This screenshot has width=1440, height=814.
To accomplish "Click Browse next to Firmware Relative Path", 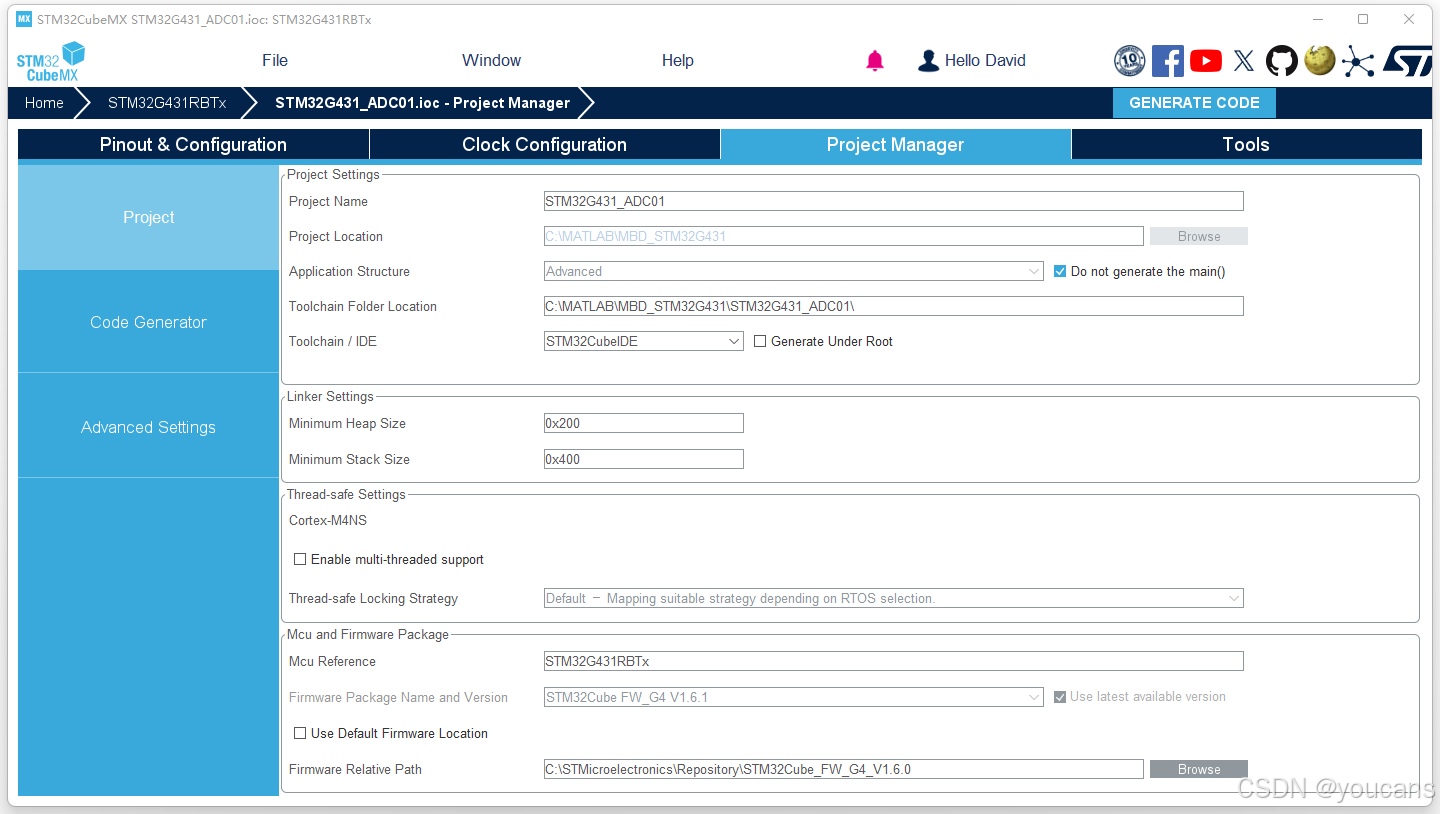I will [1199, 769].
